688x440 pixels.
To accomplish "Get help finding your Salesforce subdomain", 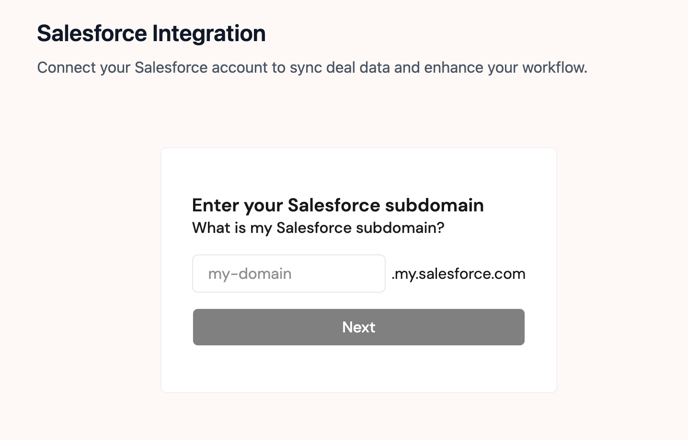I will pos(318,228).
